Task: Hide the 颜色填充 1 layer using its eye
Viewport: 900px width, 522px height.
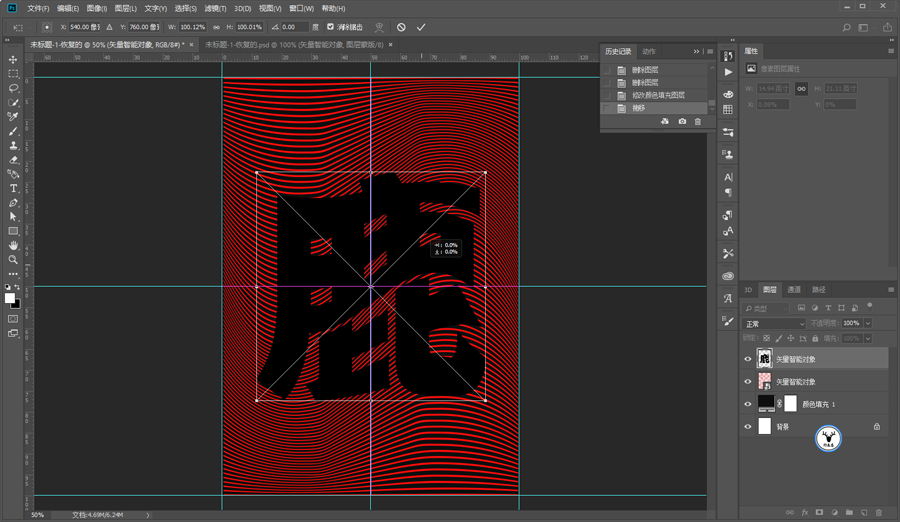Action: click(x=748, y=404)
